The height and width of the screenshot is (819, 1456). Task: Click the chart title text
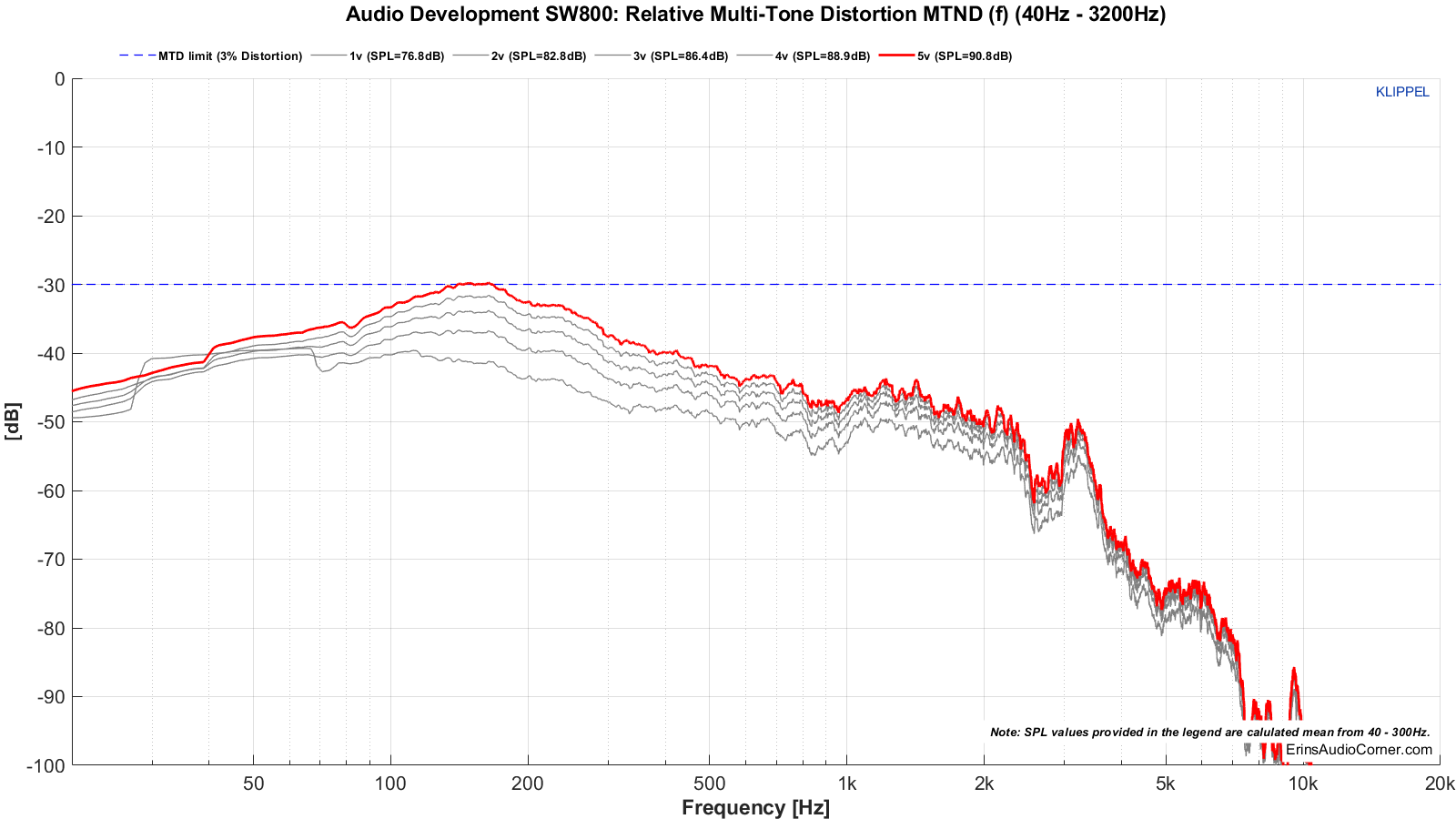click(755, 14)
